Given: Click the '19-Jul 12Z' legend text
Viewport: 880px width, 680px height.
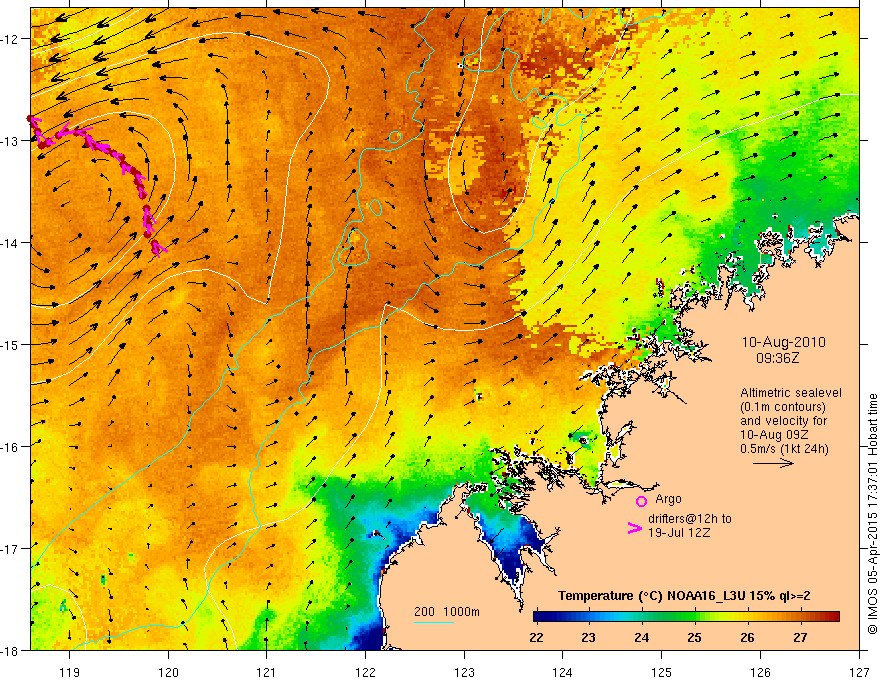Looking at the screenshot, I should point(679,532).
